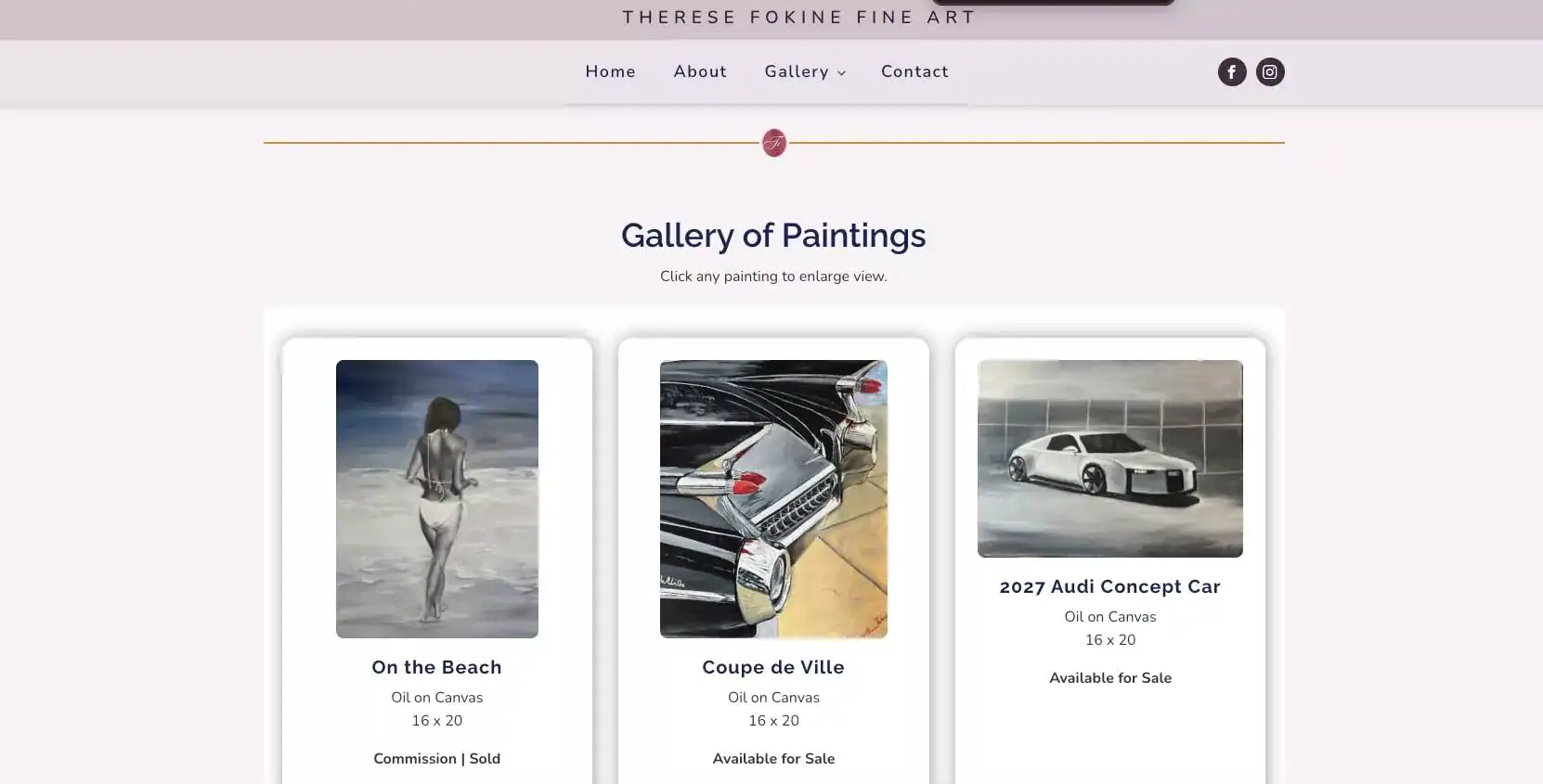Viewport: 1543px width, 784px height.
Task: Click the Therese Fokine Fine Art site title
Action: coord(798,18)
